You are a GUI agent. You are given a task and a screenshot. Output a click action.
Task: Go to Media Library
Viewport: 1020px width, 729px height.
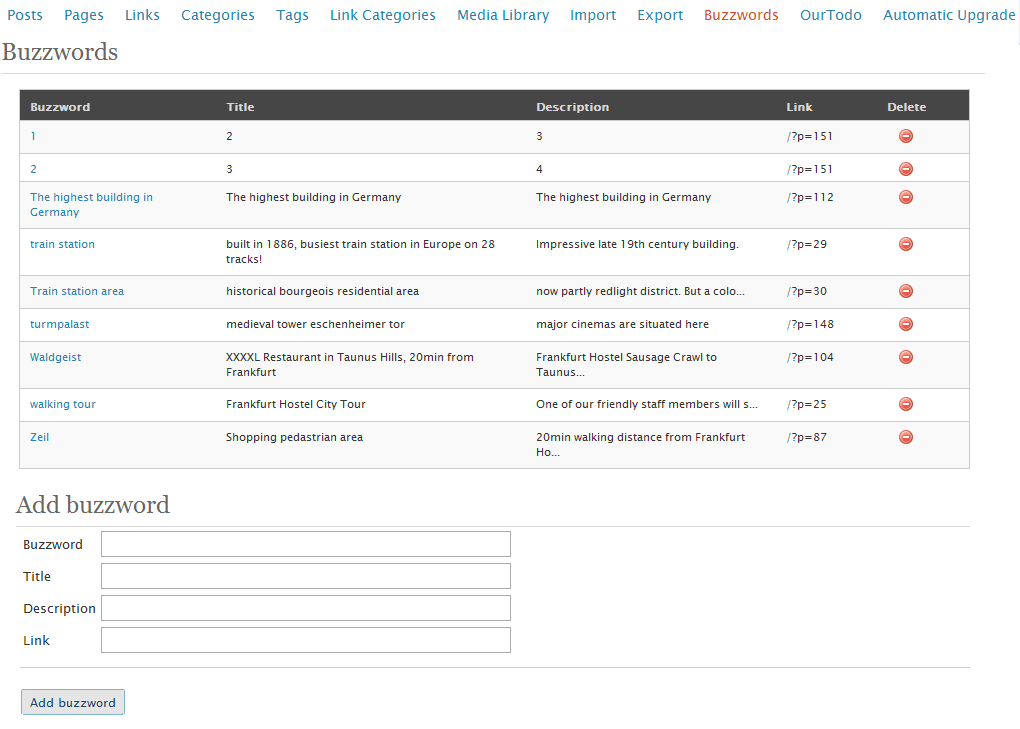click(x=503, y=15)
